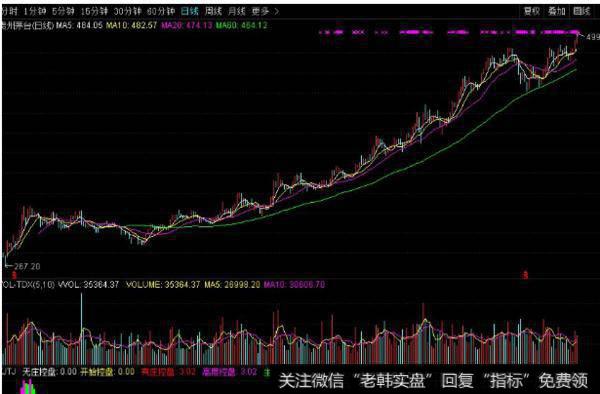Switch to the 分时 intraday tab

(10, 11)
